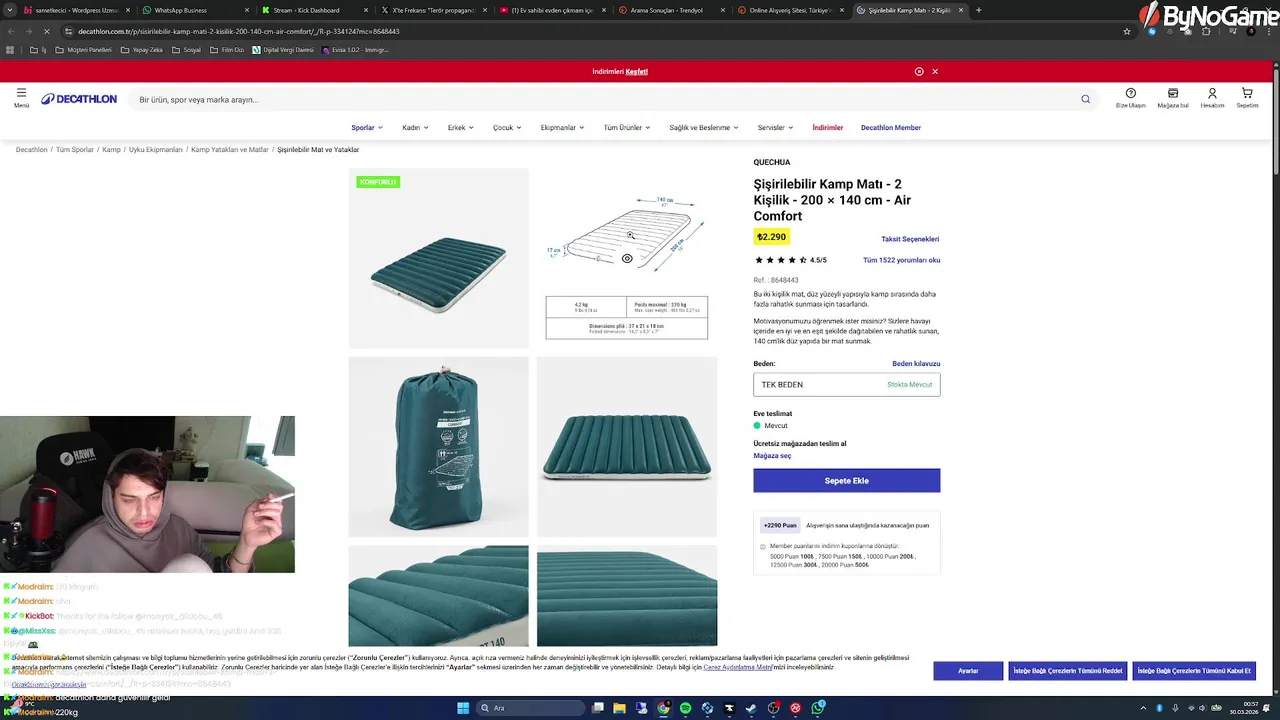The width and height of the screenshot is (1280, 720).
Task: Click the 360 view icon on diagram image
Action: click(x=627, y=258)
